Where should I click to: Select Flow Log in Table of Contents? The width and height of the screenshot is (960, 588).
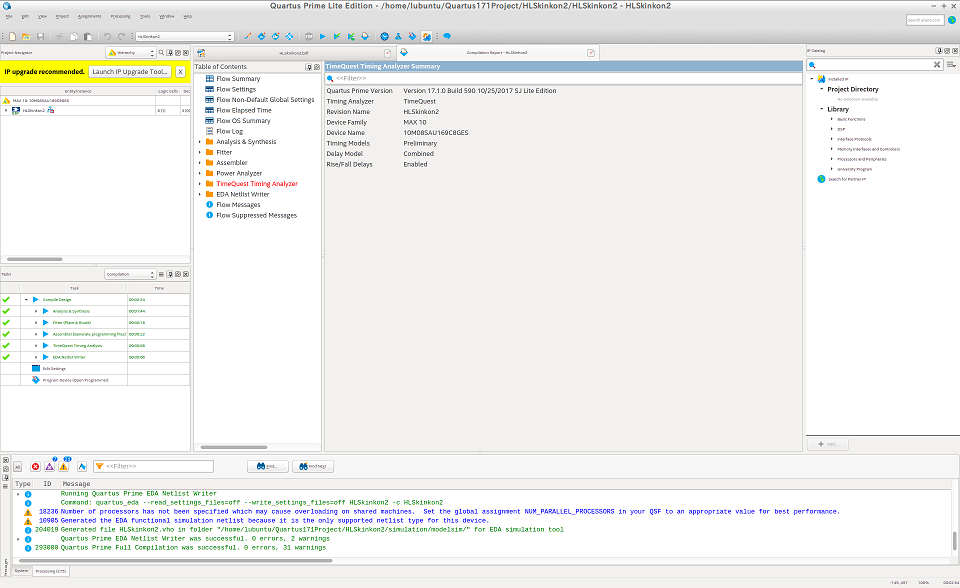[230, 132]
